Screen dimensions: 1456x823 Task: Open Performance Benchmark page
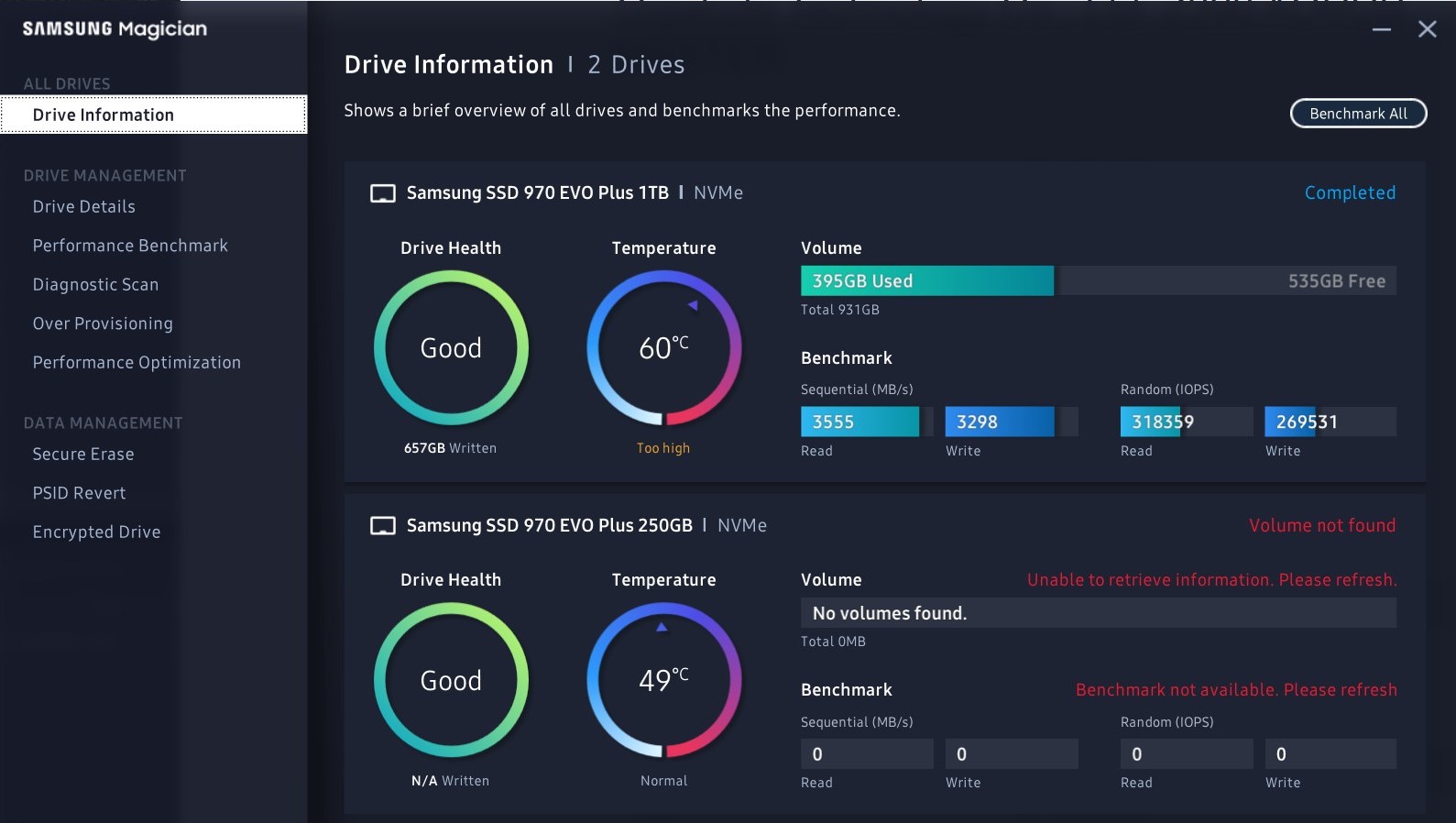pos(130,246)
